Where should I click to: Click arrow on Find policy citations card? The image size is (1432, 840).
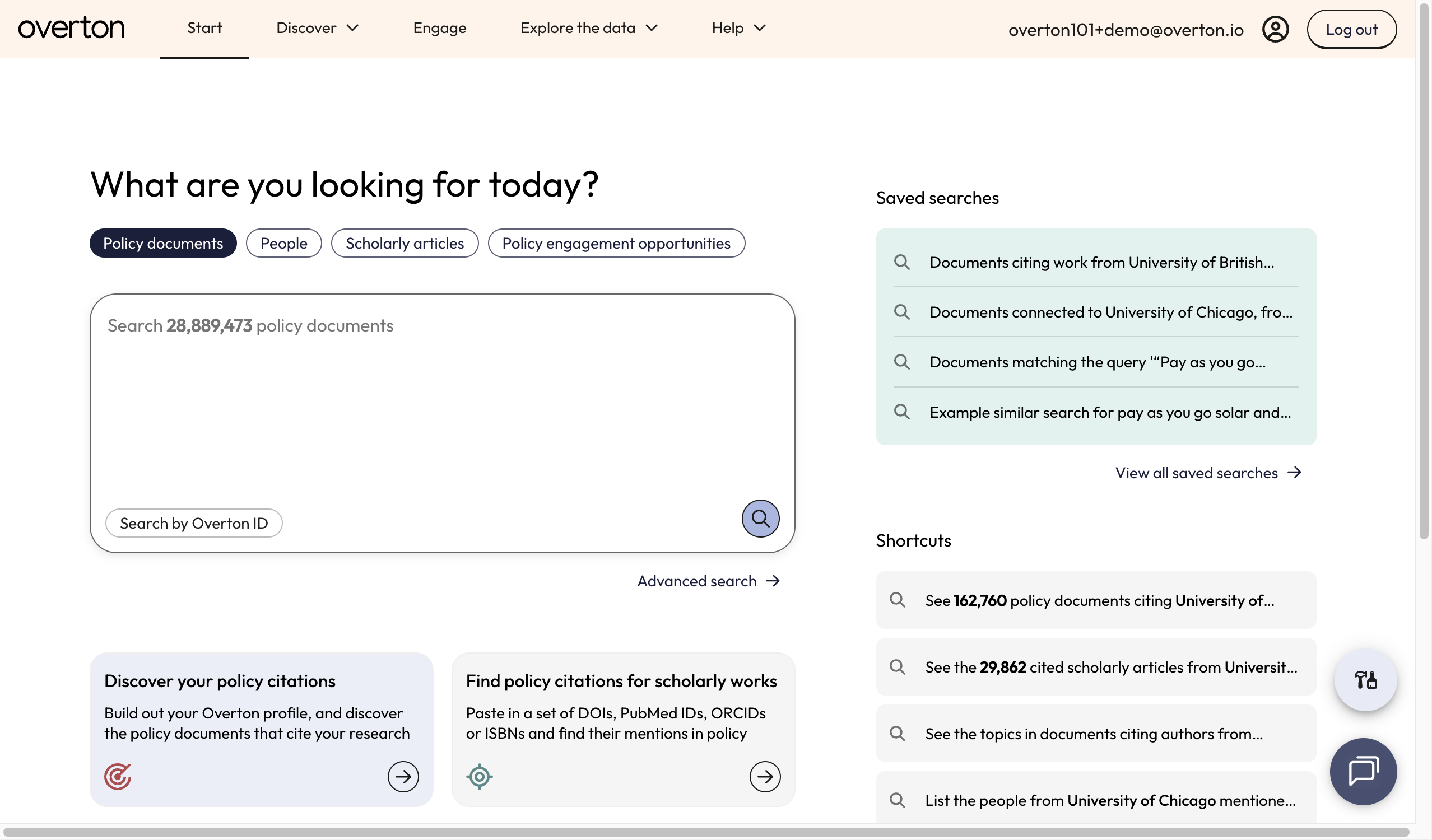point(764,776)
